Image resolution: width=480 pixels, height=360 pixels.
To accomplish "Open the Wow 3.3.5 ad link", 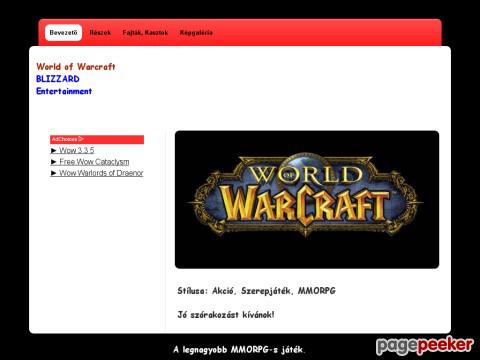I will [x=77, y=150].
